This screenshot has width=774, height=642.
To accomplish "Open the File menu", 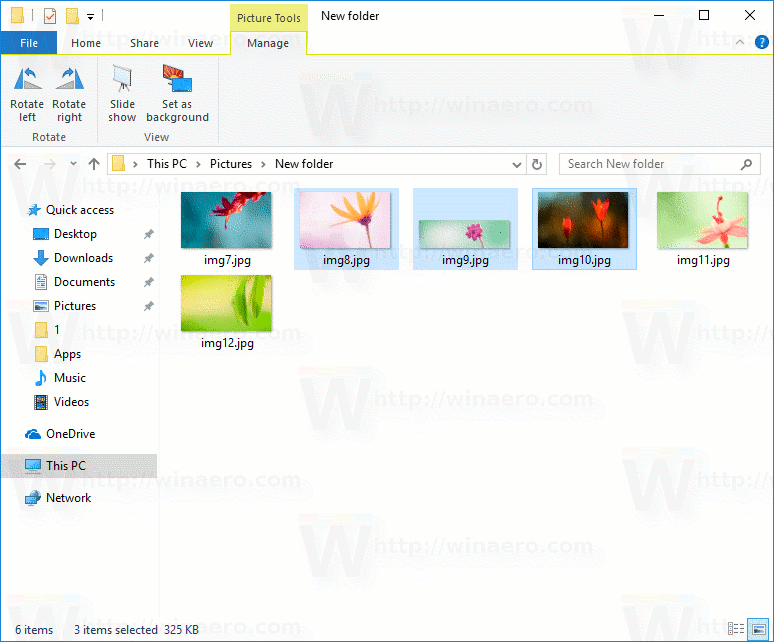I will (29, 43).
